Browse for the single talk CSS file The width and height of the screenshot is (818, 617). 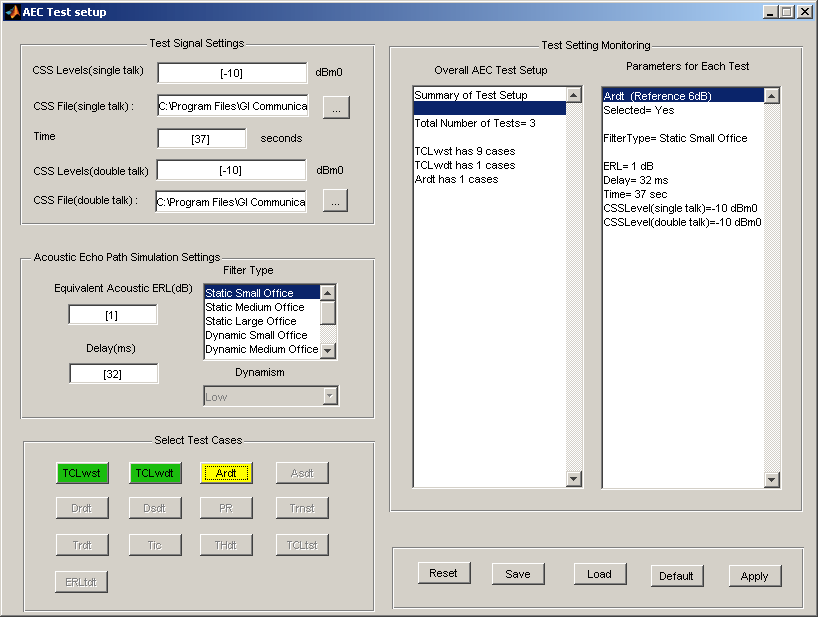coord(336,107)
